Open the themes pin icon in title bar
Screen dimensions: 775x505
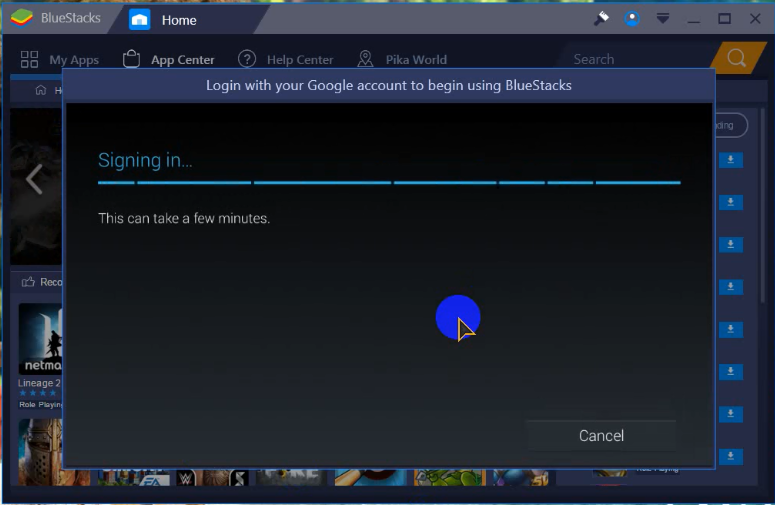(601, 19)
